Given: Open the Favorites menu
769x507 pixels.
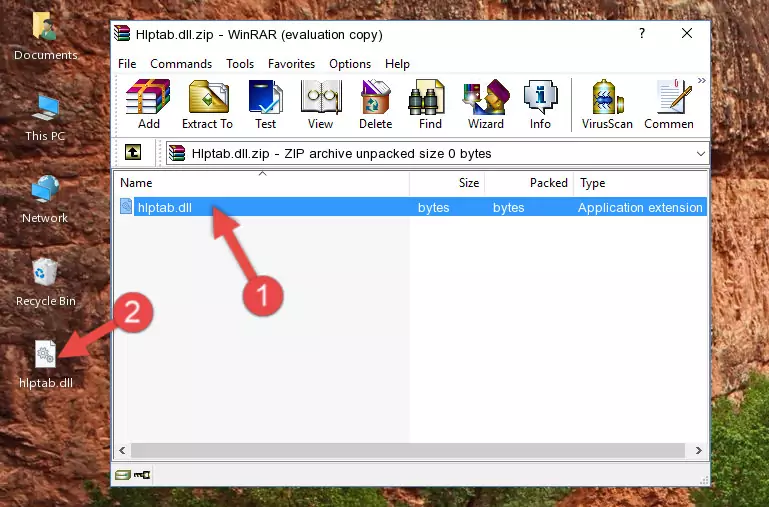Looking at the screenshot, I should [291, 64].
